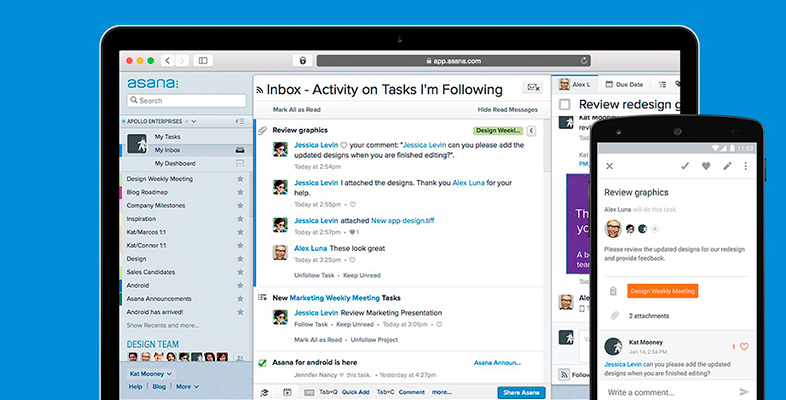Click the Design Weekl... green project tag
The height and width of the screenshot is (400, 786).
click(498, 130)
